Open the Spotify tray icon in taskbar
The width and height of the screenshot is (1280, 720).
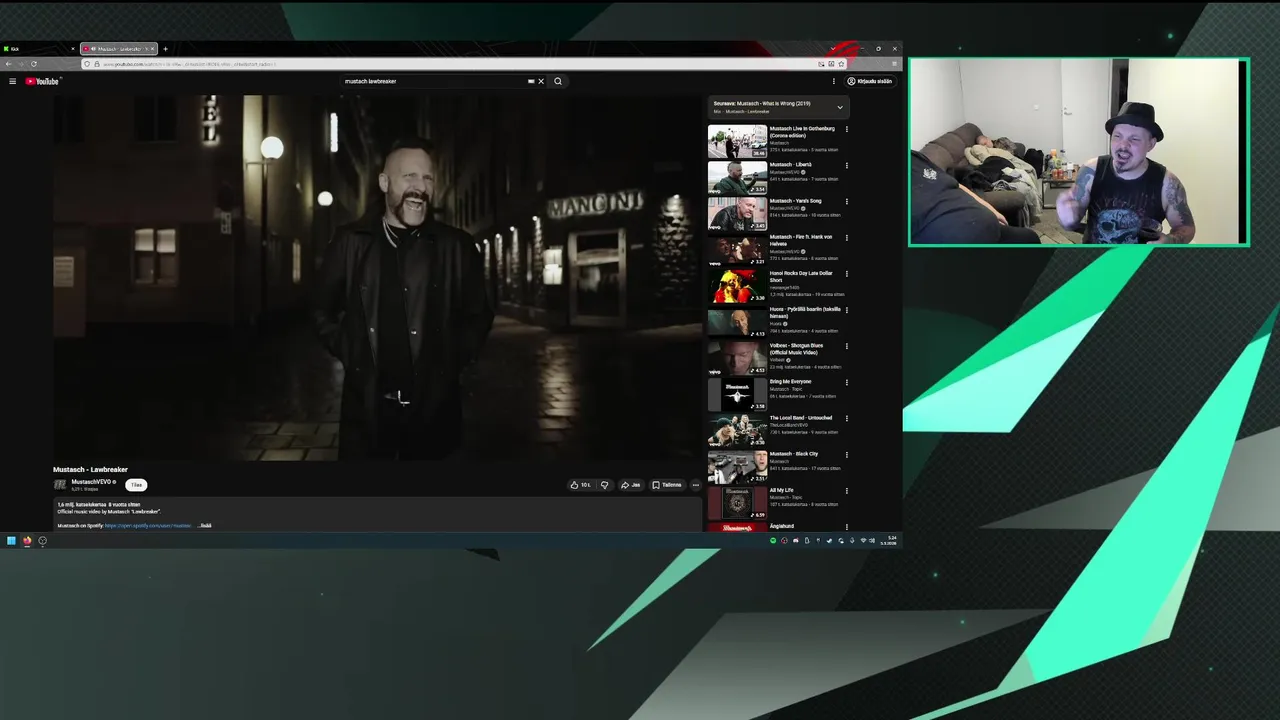773,541
